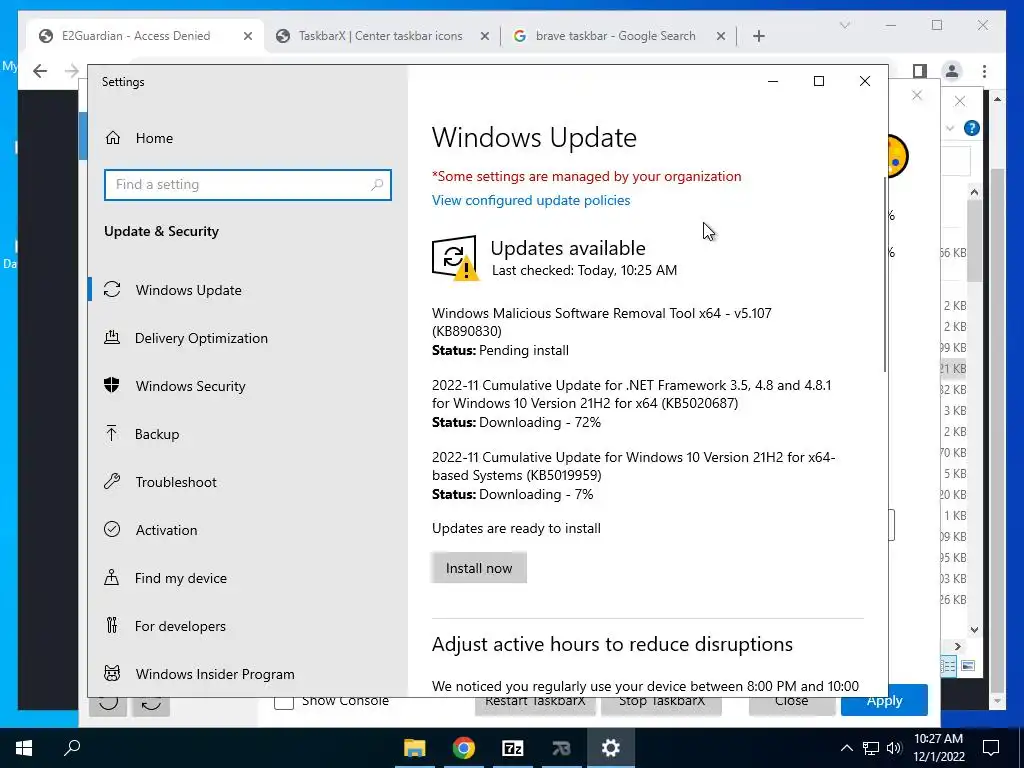Click the details view icon in the file window
Image resolution: width=1024 pixels, height=768 pixels.
(x=948, y=666)
